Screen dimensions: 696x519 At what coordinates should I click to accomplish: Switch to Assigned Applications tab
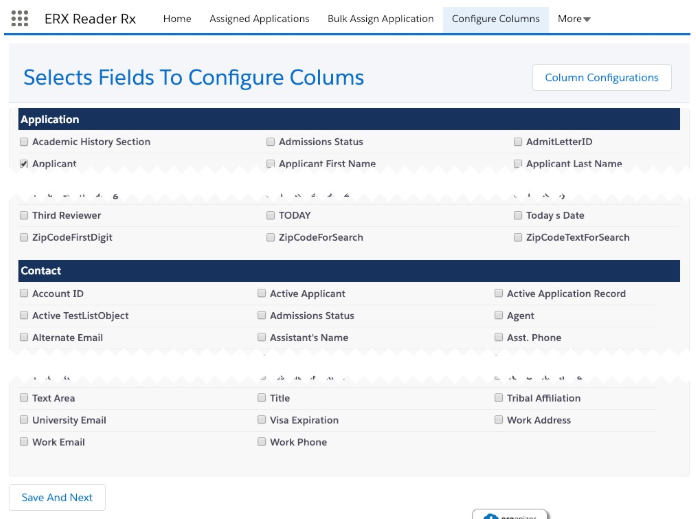(259, 19)
